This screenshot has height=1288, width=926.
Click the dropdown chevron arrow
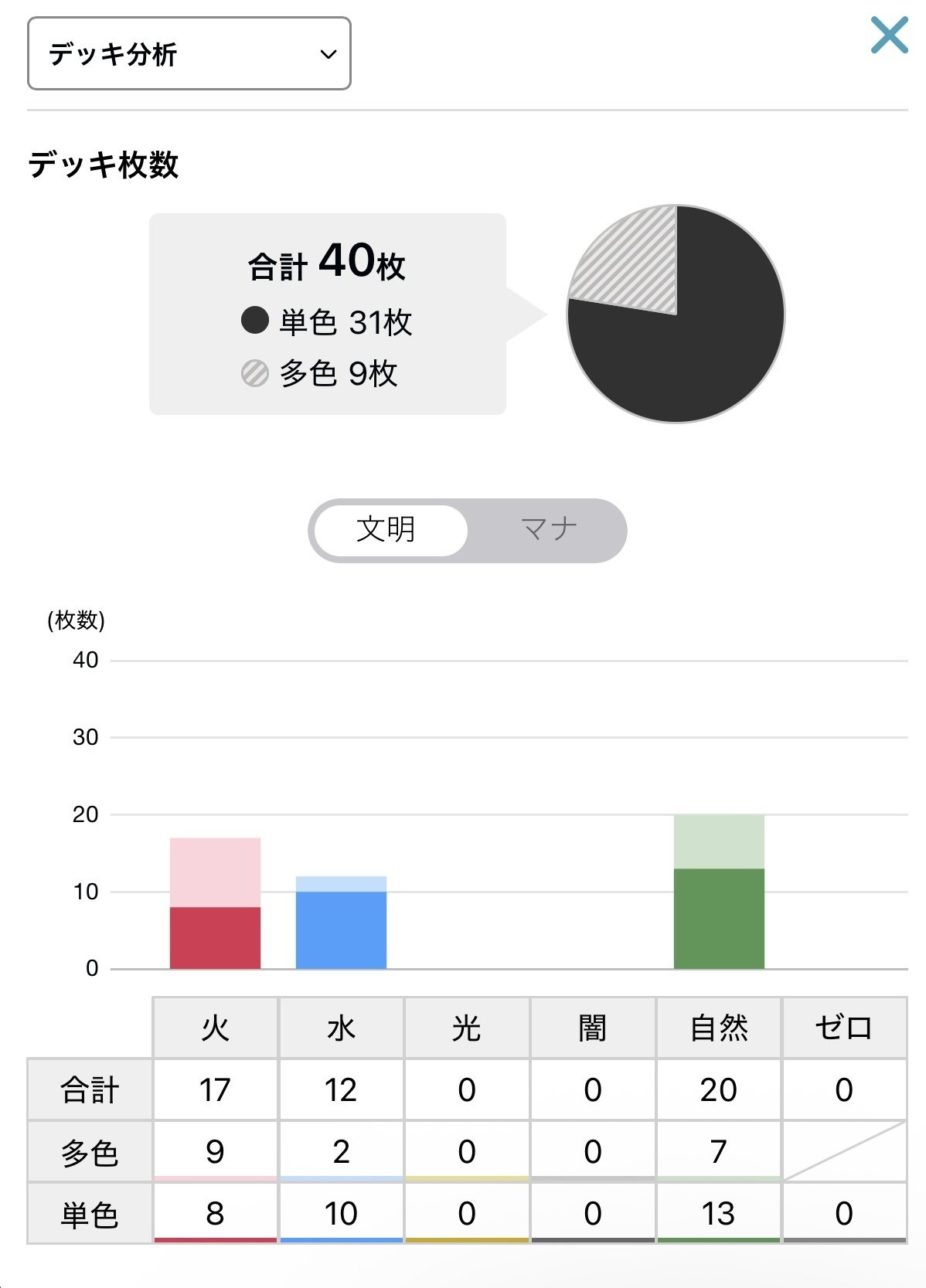329,54
